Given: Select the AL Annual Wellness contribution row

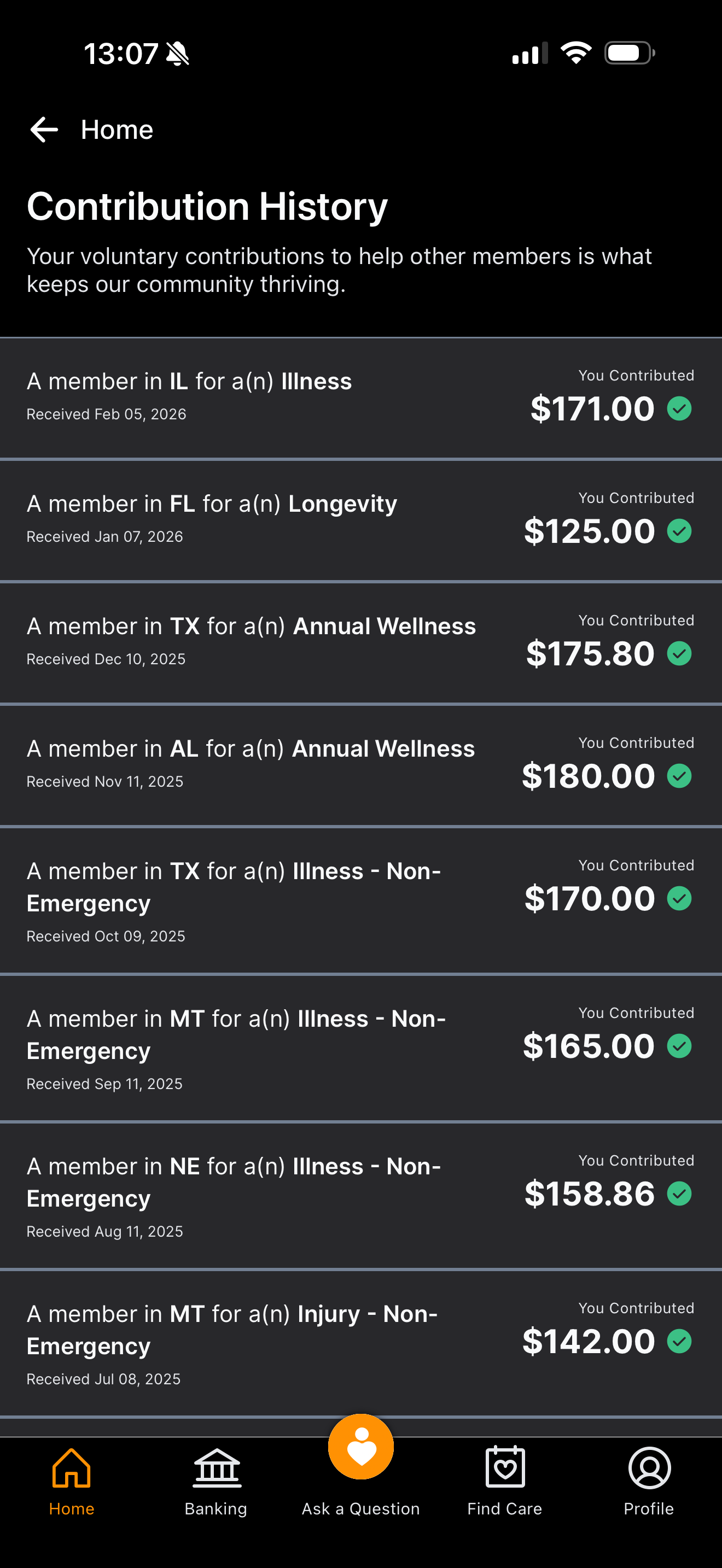Looking at the screenshot, I should click(361, 765).
